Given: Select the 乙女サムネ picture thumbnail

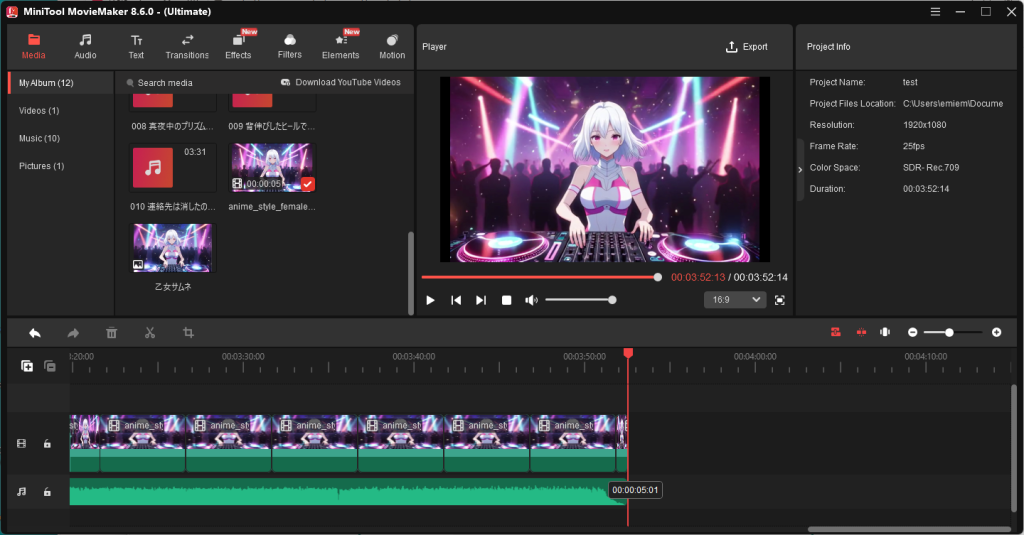Looking at the screenshot, I should [172, 248].
